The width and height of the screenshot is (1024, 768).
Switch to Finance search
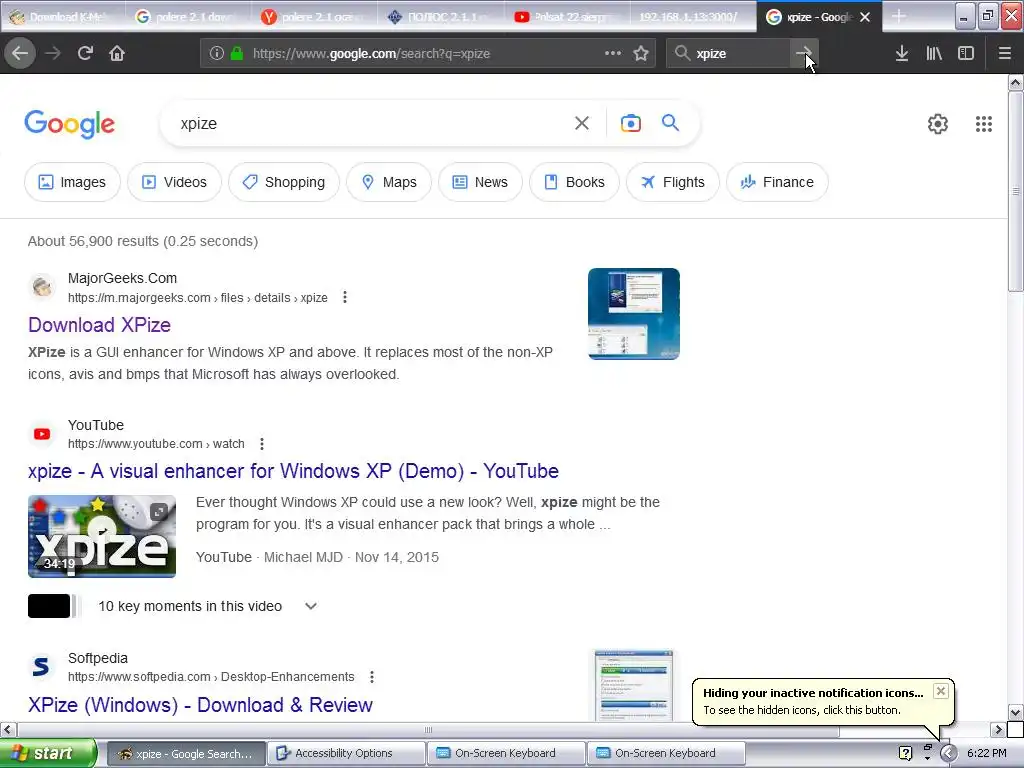tap(778, 182)
